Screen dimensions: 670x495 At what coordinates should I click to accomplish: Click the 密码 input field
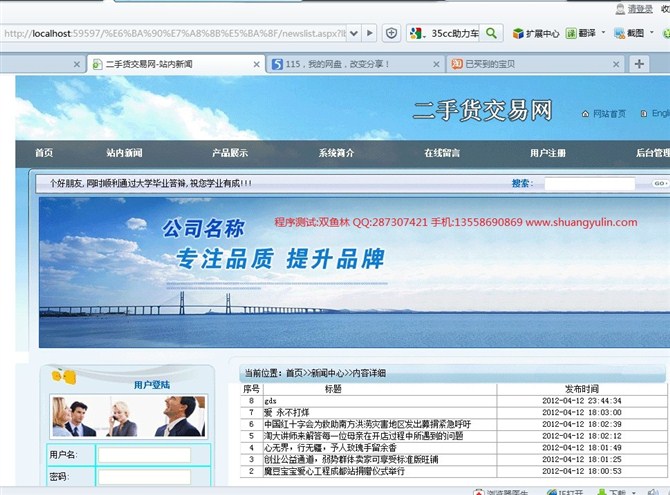pos(144,477)
